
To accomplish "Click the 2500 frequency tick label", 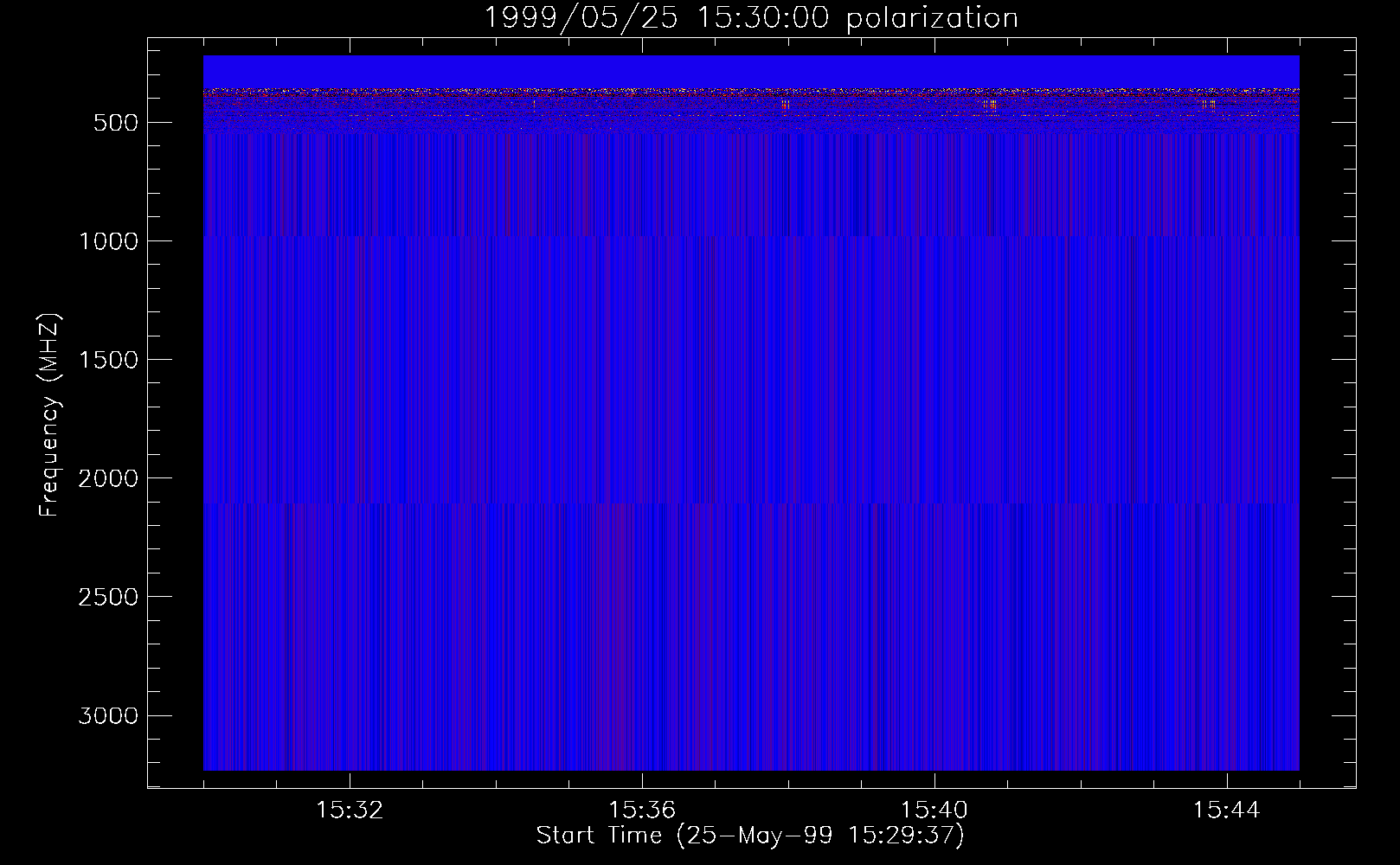I will [108, 597].
